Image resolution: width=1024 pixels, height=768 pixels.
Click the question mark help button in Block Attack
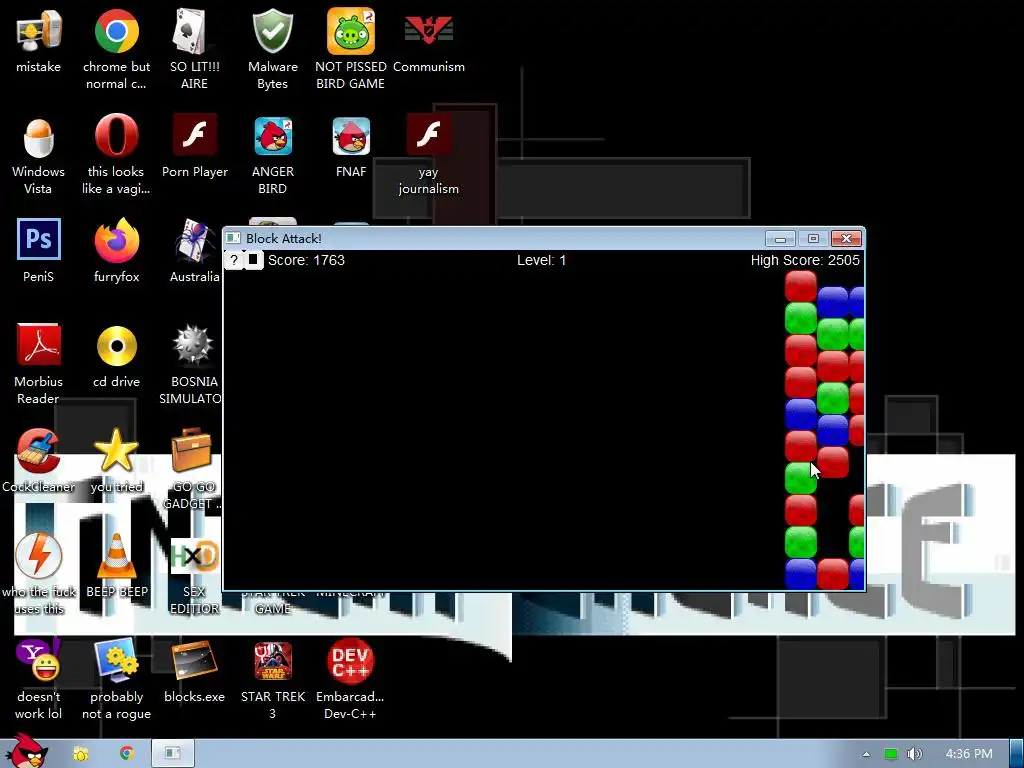tap(234, 260)
